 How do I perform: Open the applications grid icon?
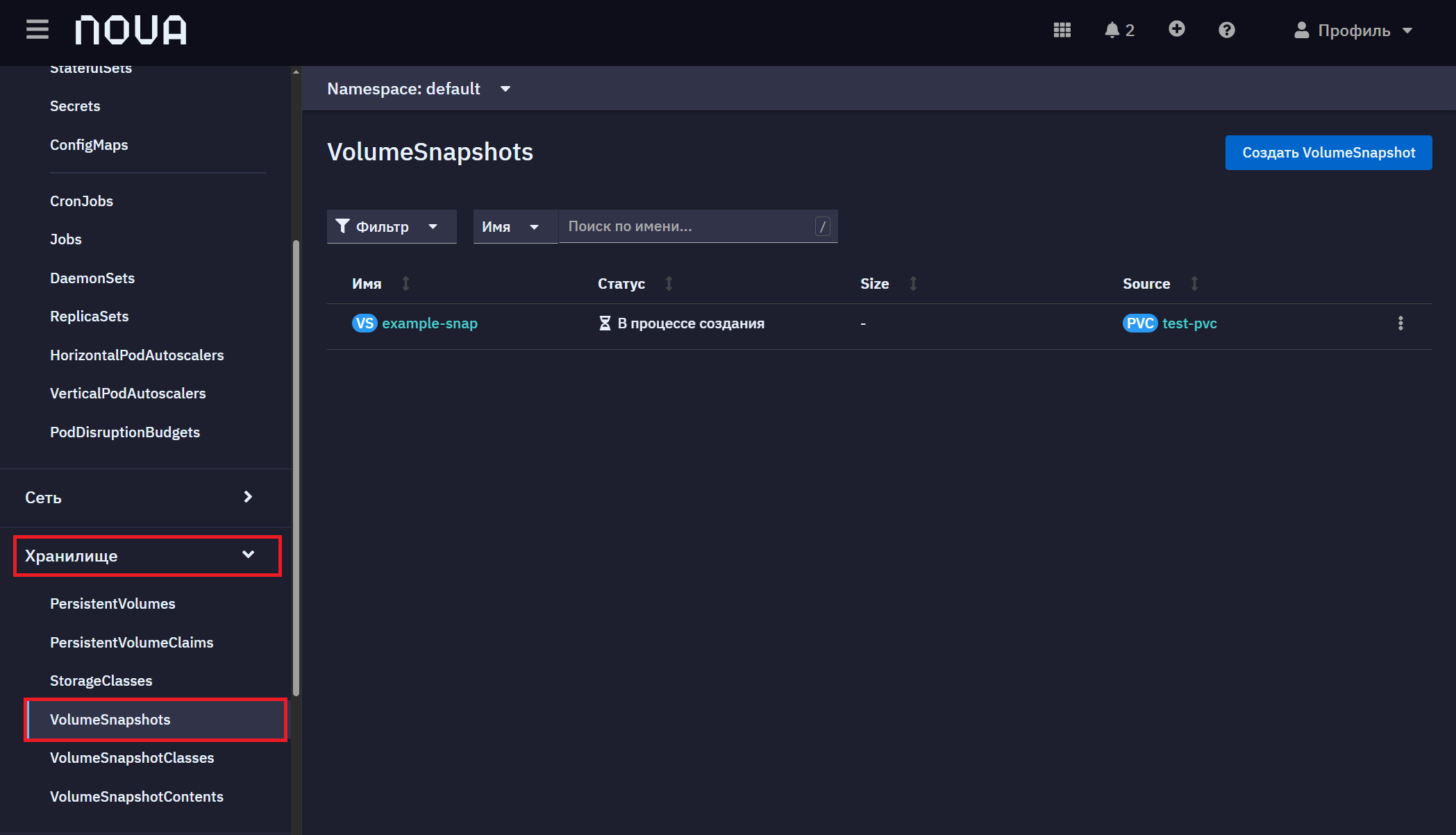click(1062, 30)
